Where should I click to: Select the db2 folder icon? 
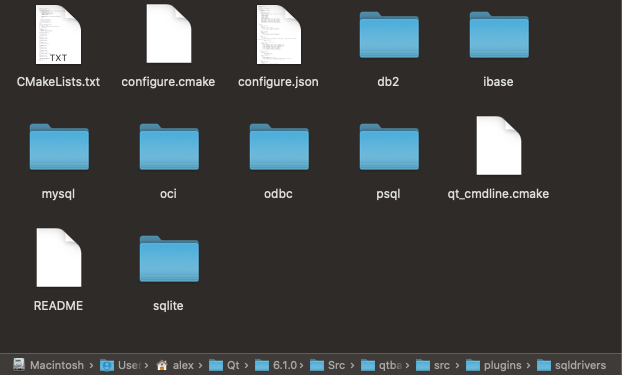pyautogui.click(x=389, y=35)
